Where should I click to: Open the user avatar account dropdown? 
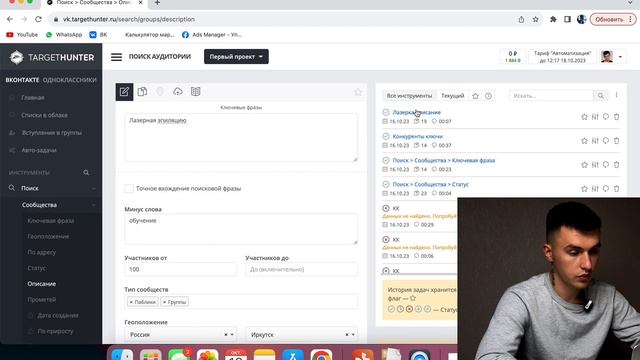pyautogui.click(x=613, y=57)
